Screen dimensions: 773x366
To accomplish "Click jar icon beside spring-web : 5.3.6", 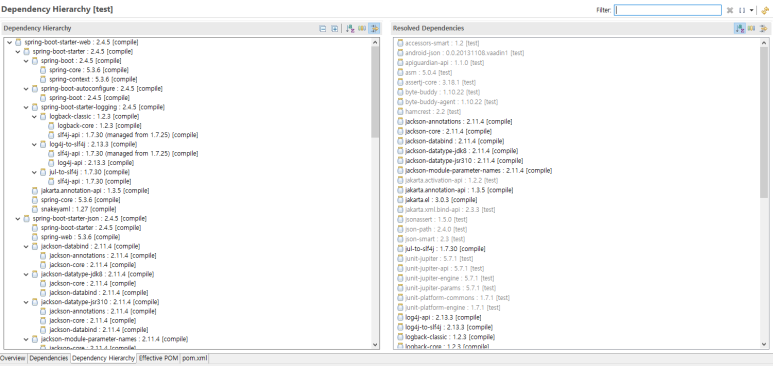I will pos(35,237).
